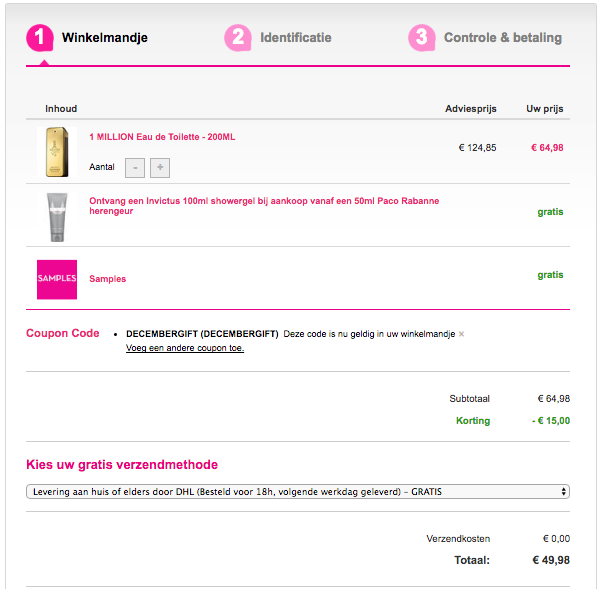Click the step 1 number circle
The image size is (600, 589).
39,38
